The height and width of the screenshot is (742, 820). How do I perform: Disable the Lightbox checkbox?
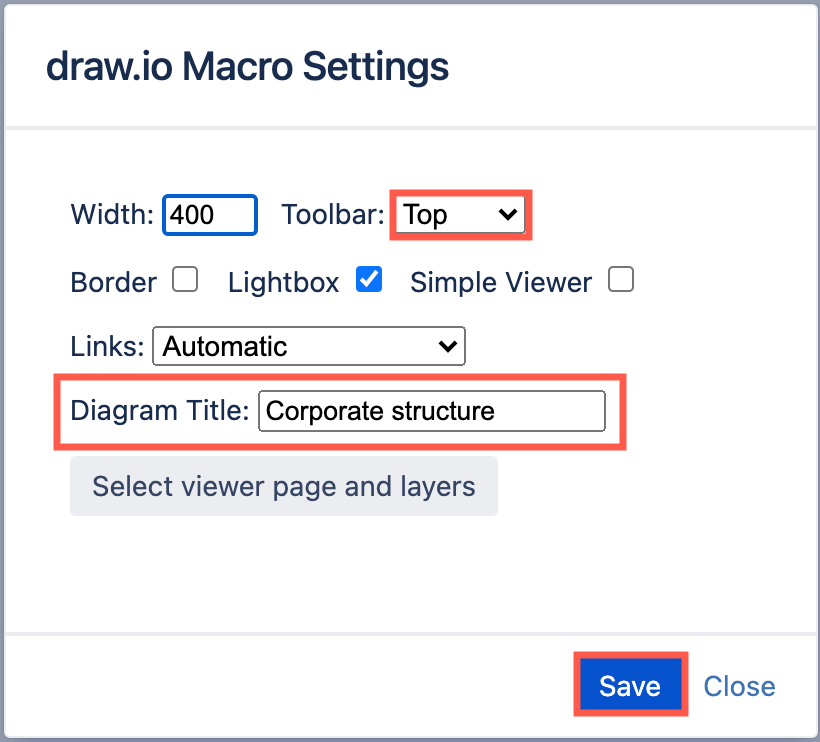pyautogui.click(x=368, y=282)
